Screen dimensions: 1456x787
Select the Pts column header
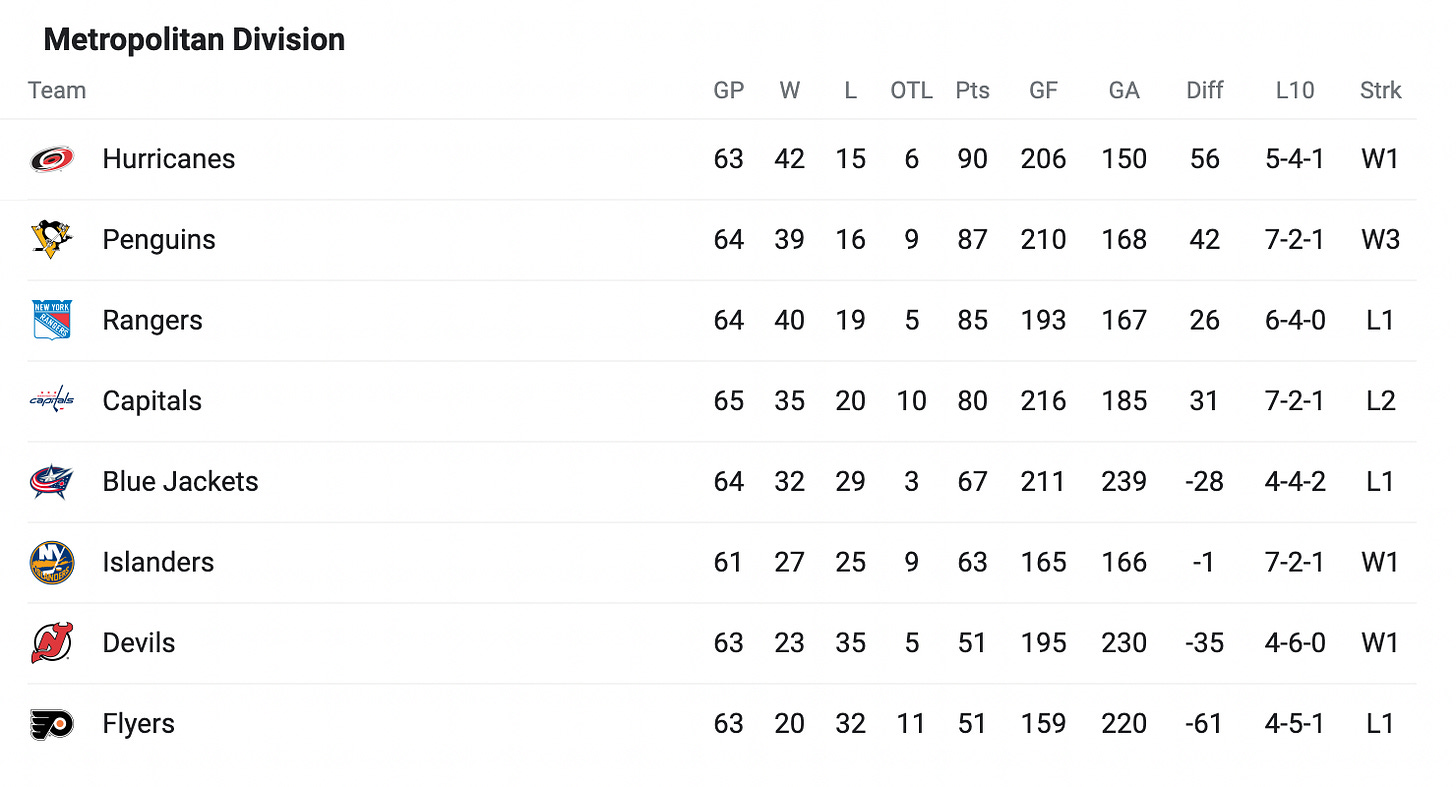point(972,90)
